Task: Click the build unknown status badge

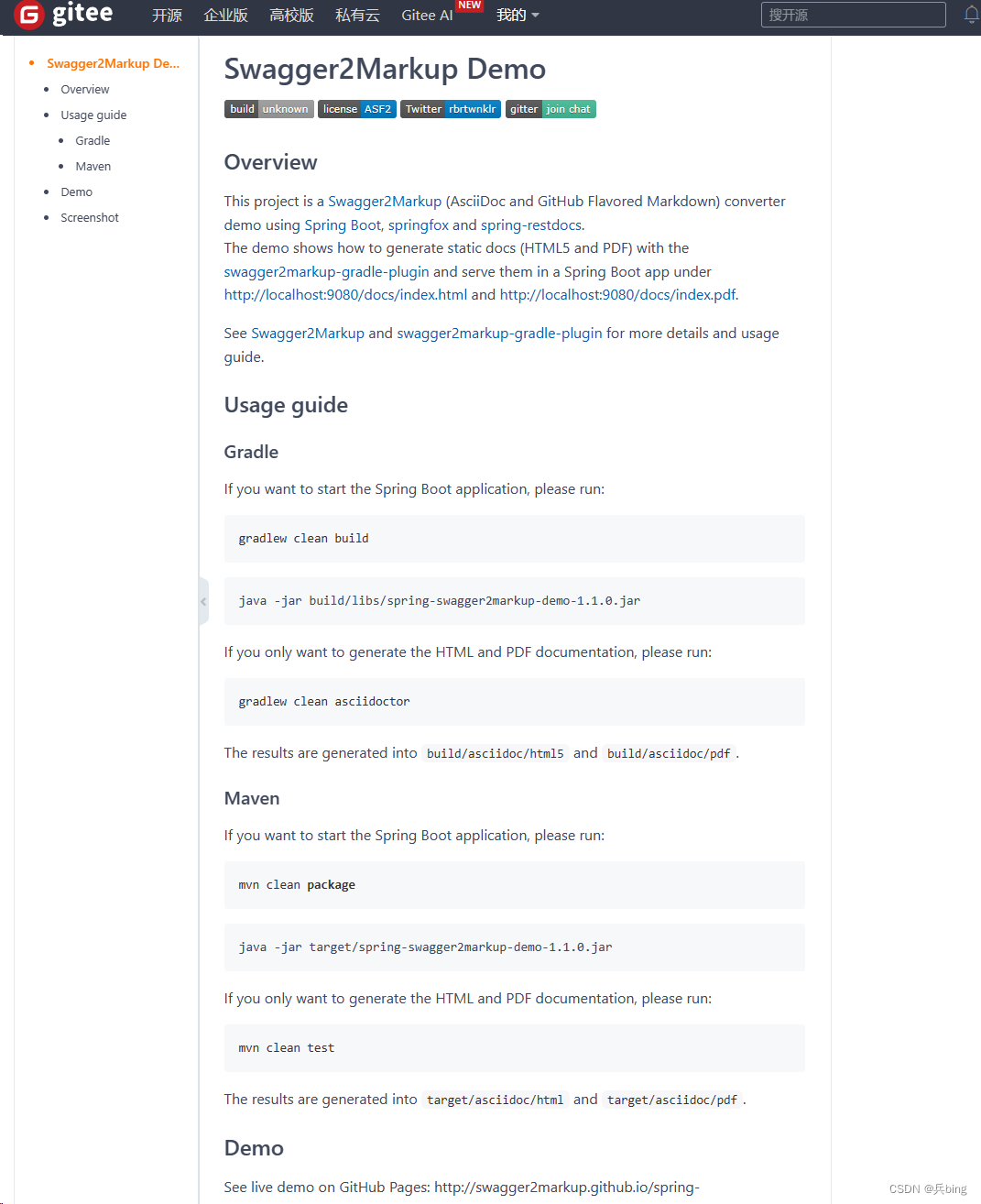Action: click(268, 108)
